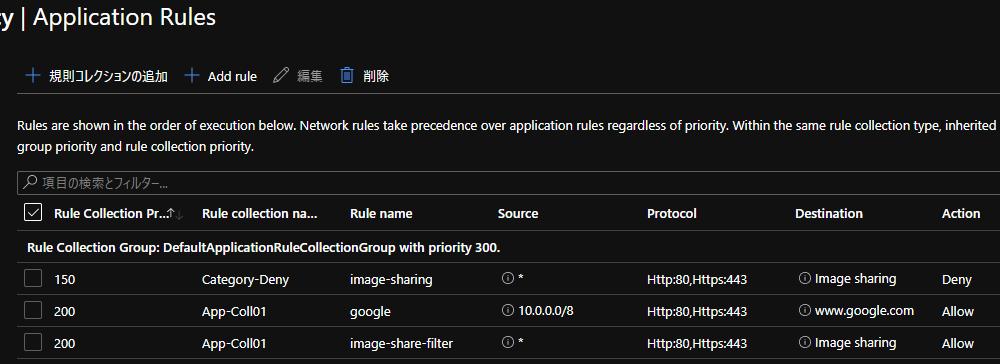Click App-Coll01 in the google row
The width and height of the screenshot is (1000, 364).
(x=234, y=311)
